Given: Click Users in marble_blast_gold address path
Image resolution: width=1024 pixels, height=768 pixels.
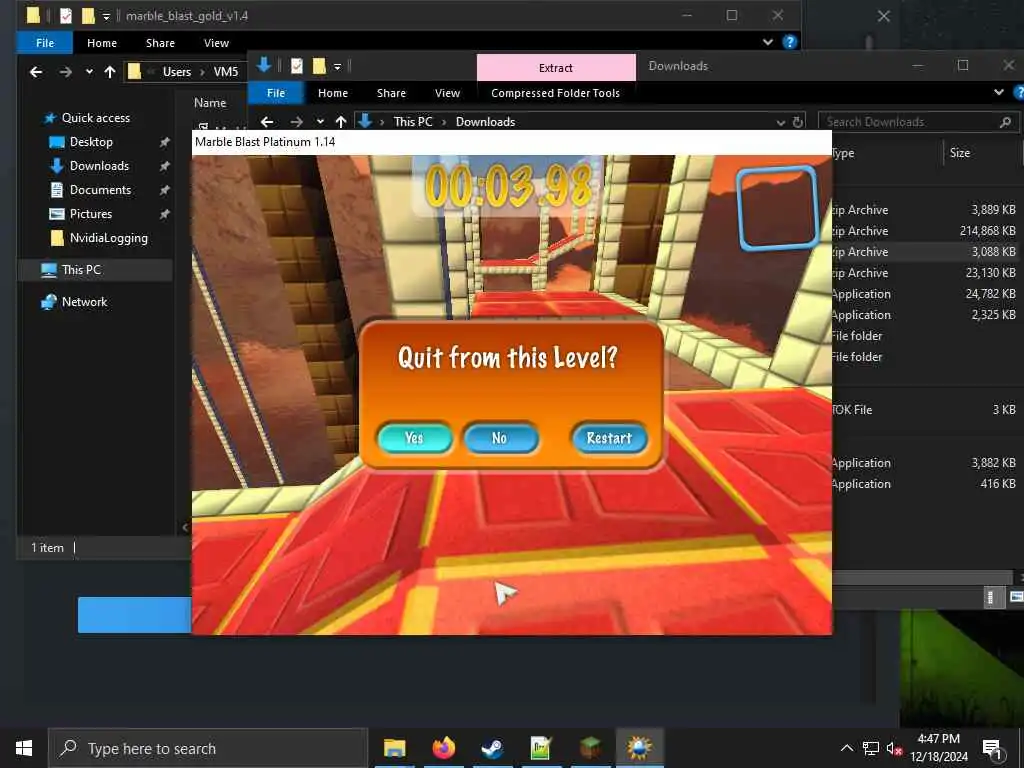Looking at the screenshot, I should 177,72.
